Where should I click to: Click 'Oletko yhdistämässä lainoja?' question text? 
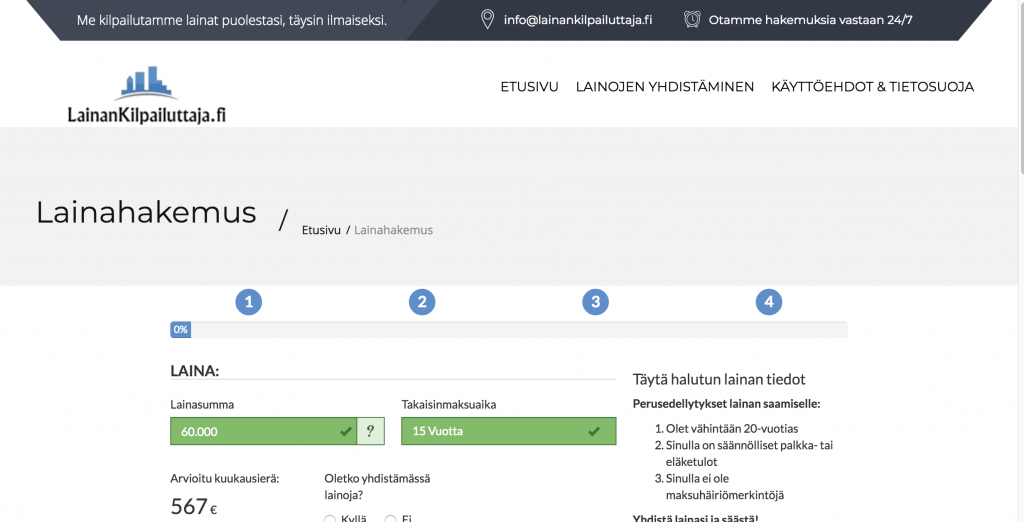click(377, 487)
